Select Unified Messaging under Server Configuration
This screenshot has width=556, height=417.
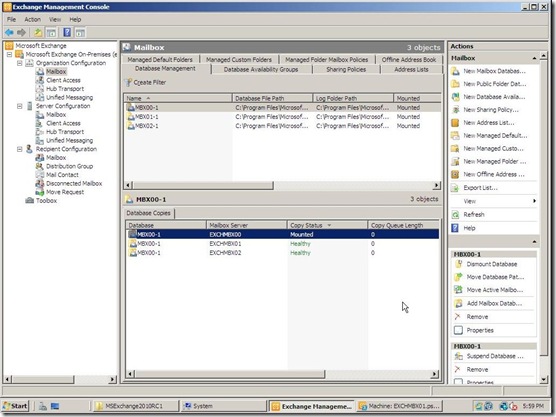coord(70,140)
